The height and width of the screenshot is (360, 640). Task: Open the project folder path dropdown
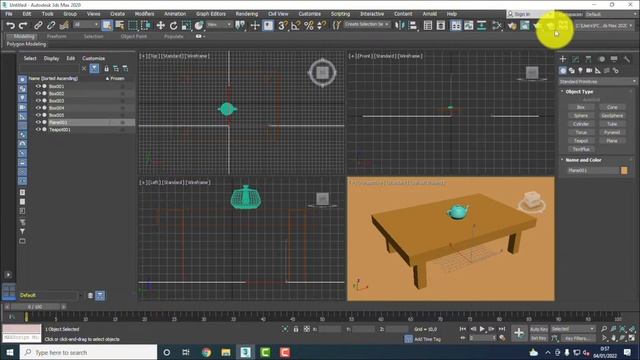[604, 25]
